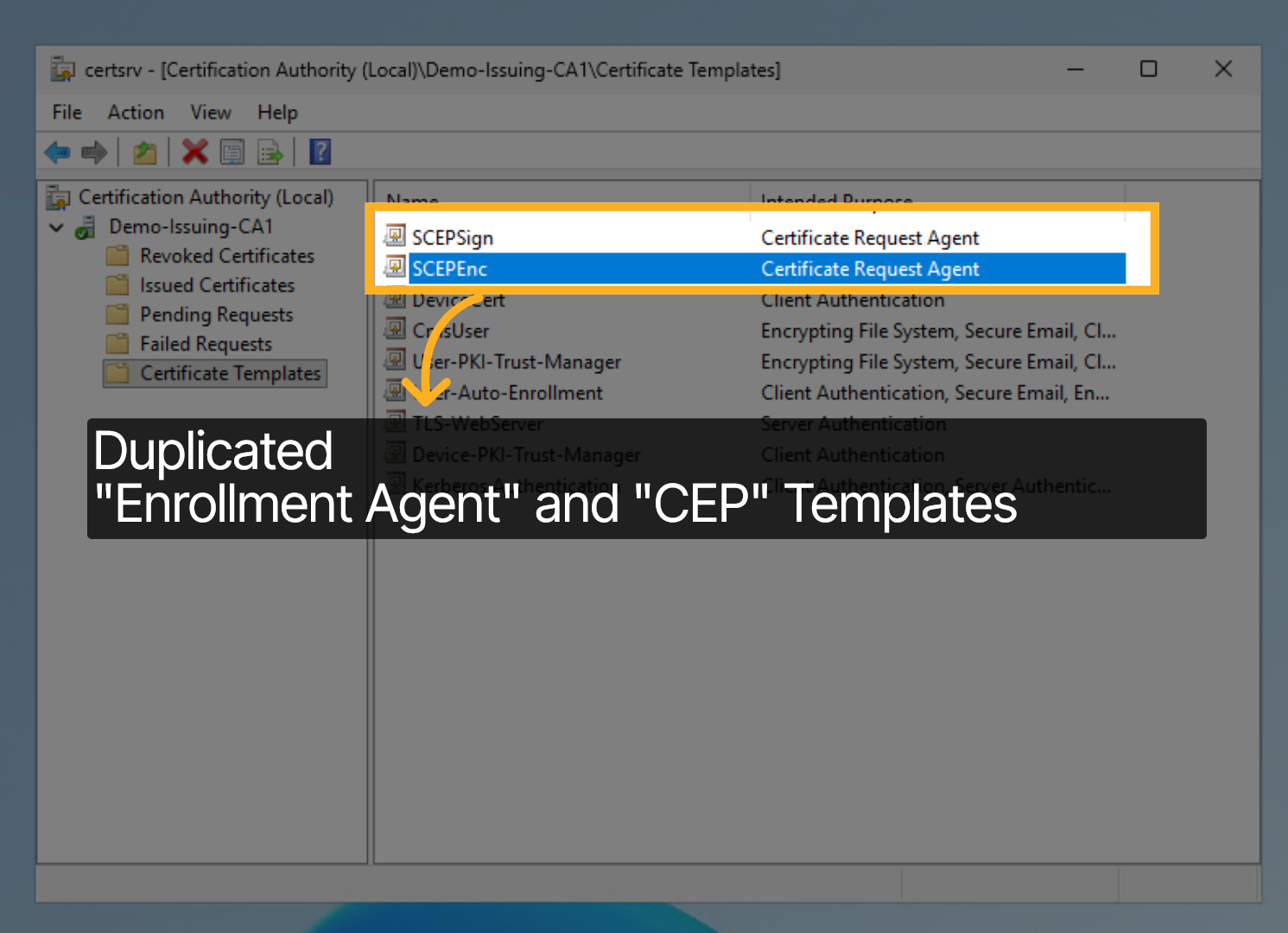Select the Certificate Templates folder
Screen dimensions: 1288x933
coord(230,374)
